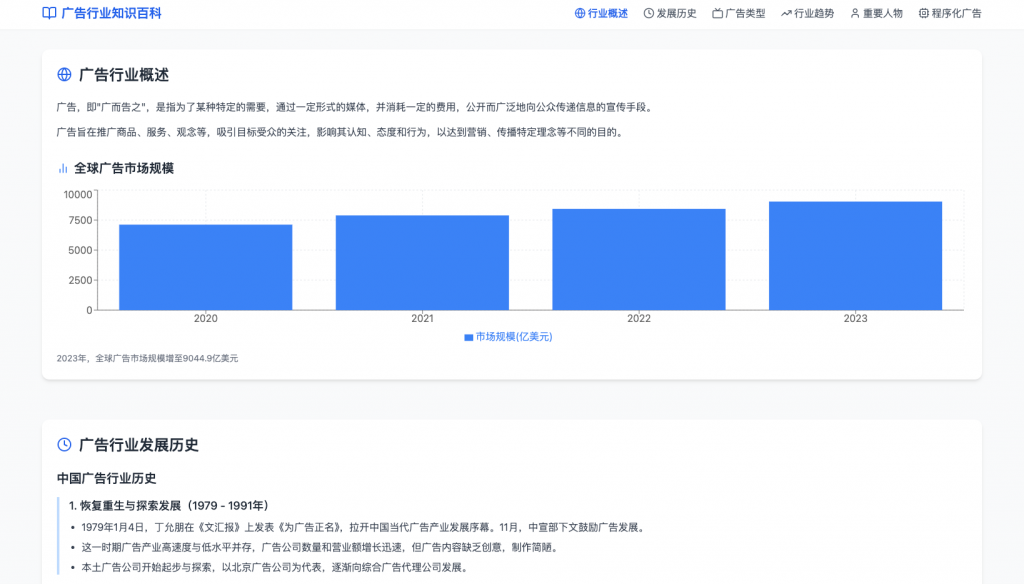Click the blue legend swatch for 市场规模

468,337
